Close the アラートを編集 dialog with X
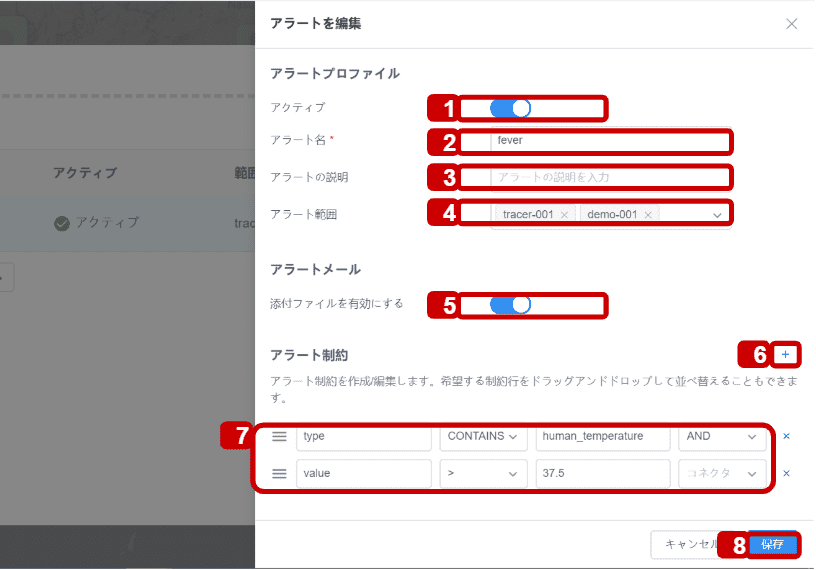Screen dimensions: 816x570 791,24
